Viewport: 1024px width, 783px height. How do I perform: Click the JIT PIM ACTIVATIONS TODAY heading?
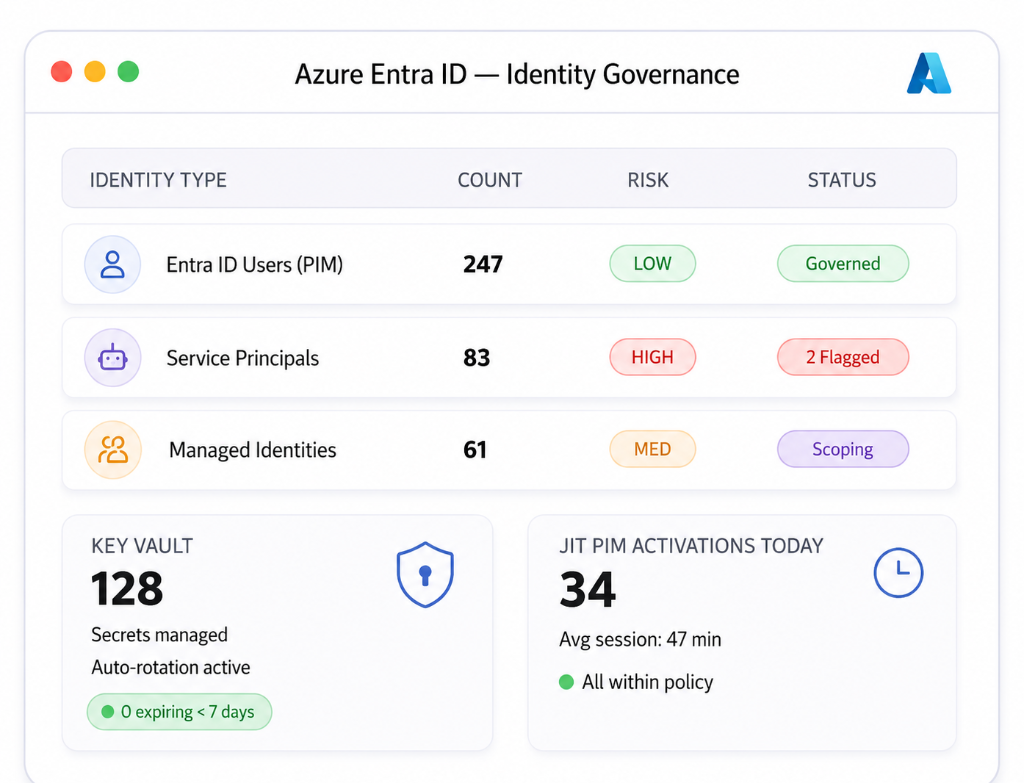point(692,546)
